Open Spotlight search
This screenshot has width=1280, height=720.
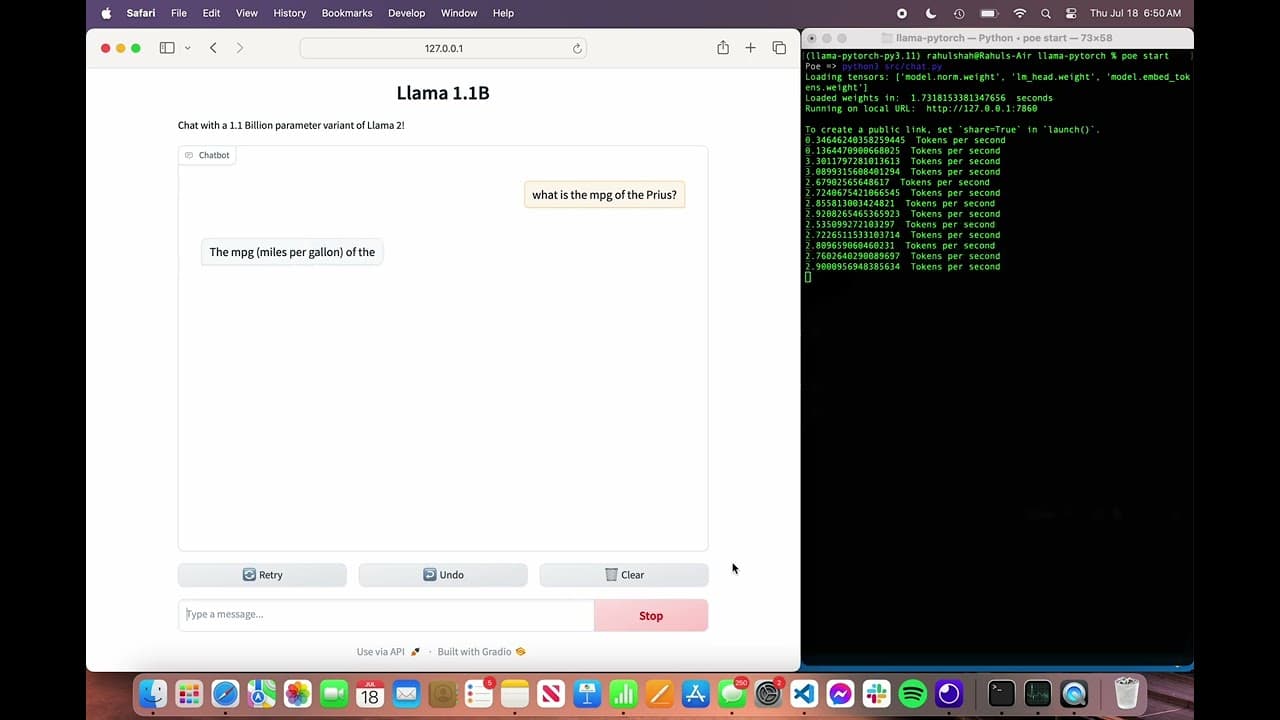pos(1046,13)
